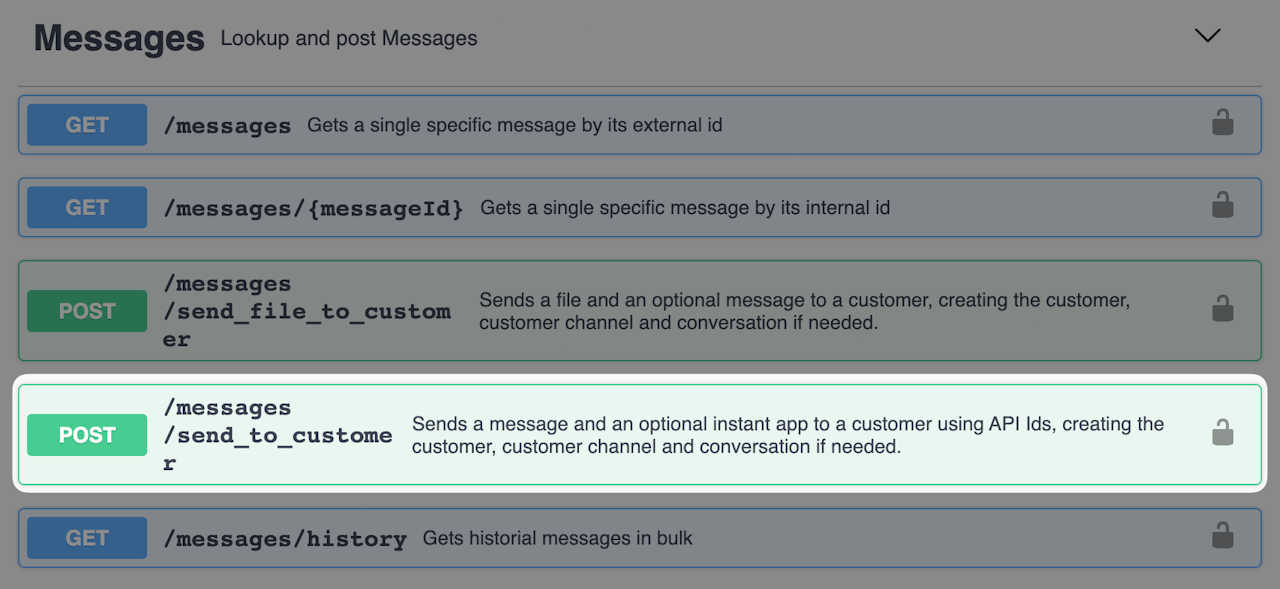The image size is (1280, 589).
Task: Click the GET badge for /messages/history
Action: point(87,538)
